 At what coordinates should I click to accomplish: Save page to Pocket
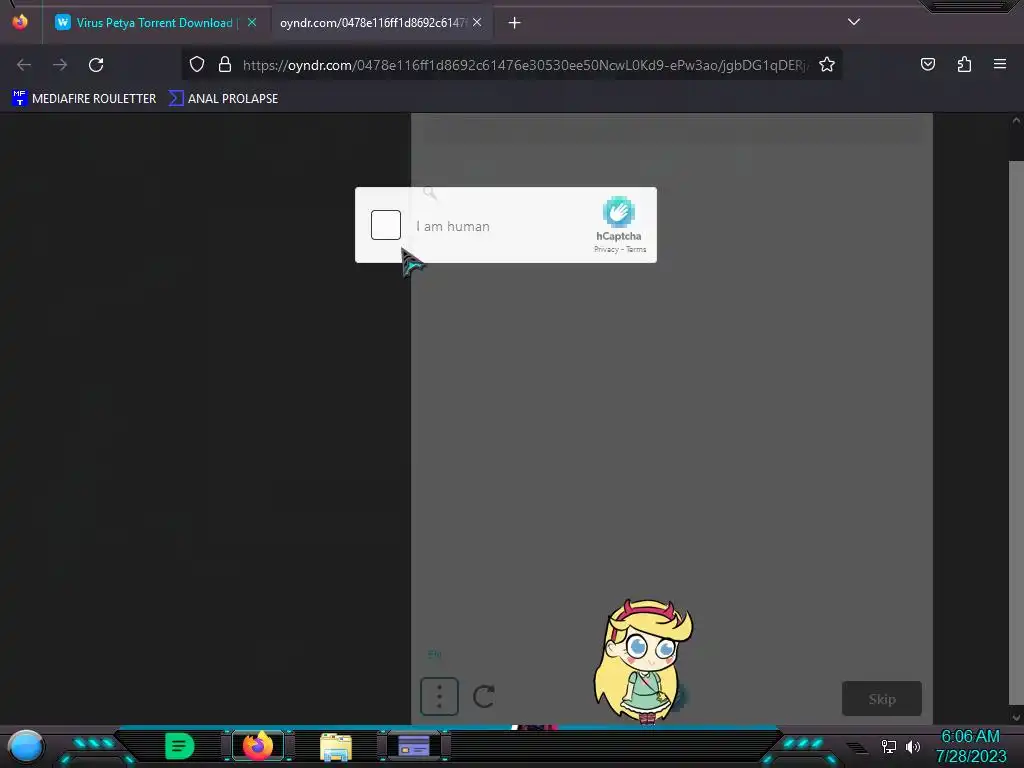click(927, 64)
